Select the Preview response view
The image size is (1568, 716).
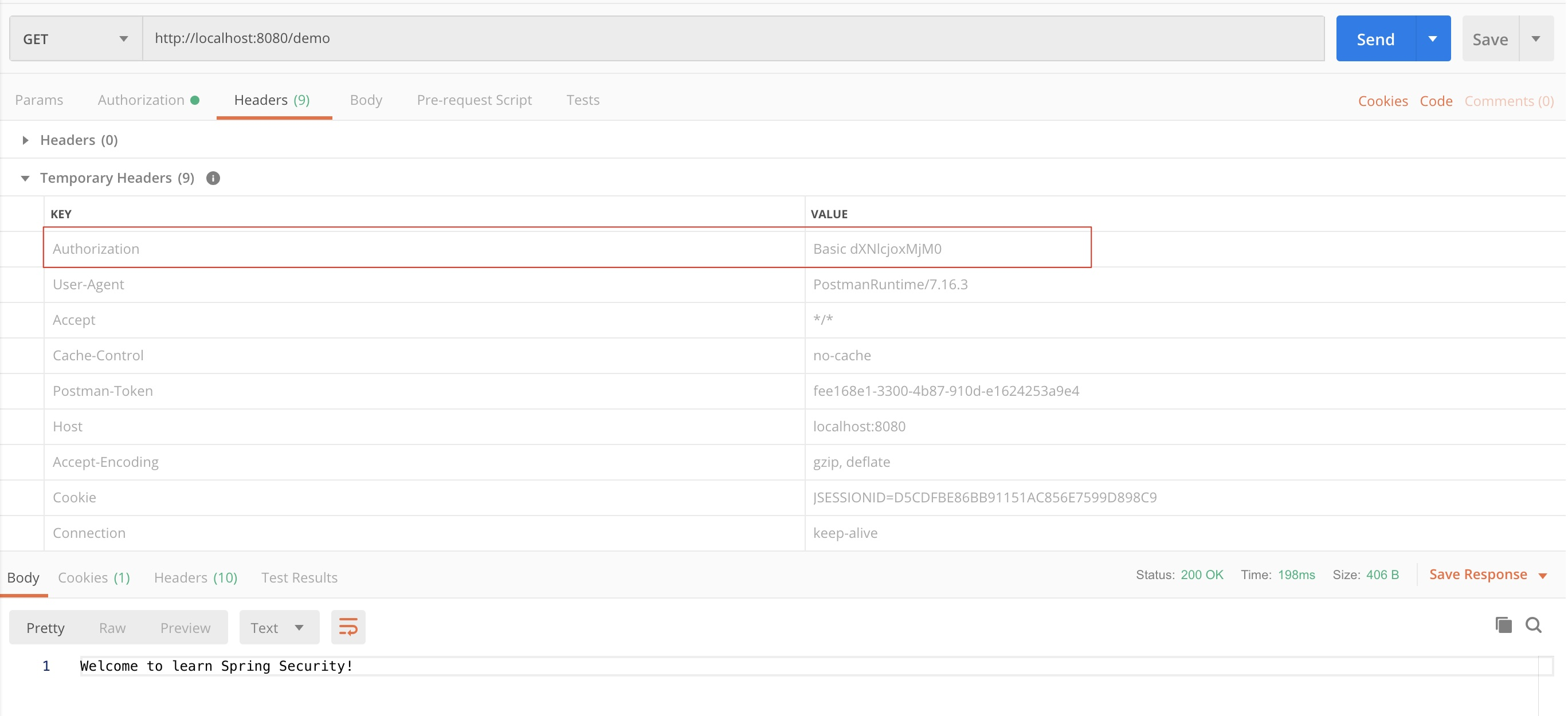[185, 628]
